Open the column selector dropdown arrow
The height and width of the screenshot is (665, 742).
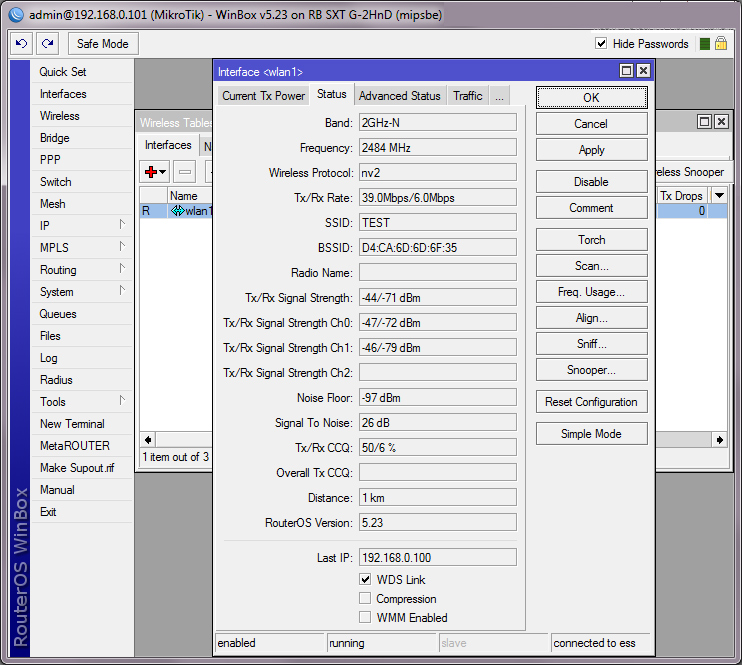719,195
